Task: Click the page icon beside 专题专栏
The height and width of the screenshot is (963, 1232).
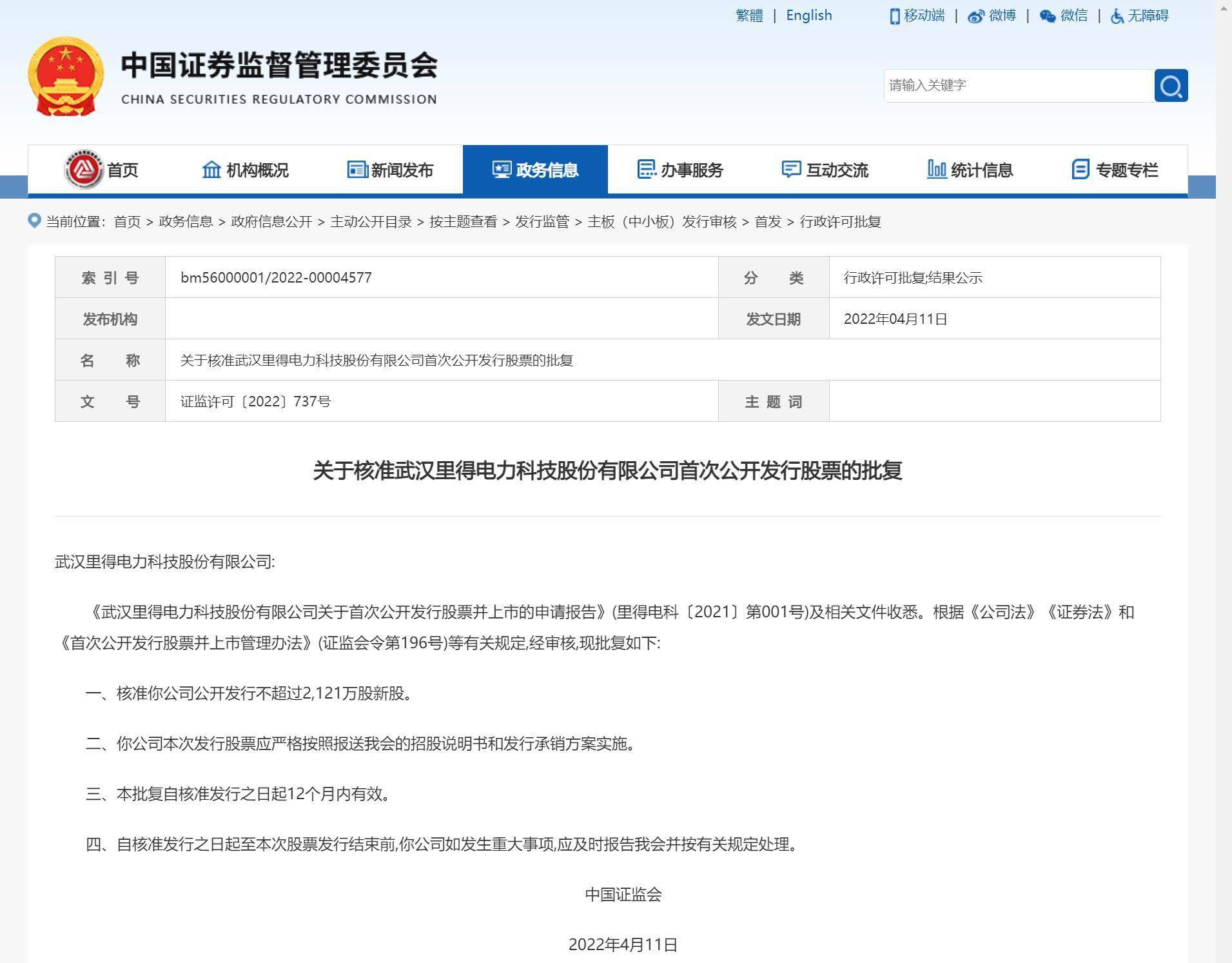Action: point(1080,170)
